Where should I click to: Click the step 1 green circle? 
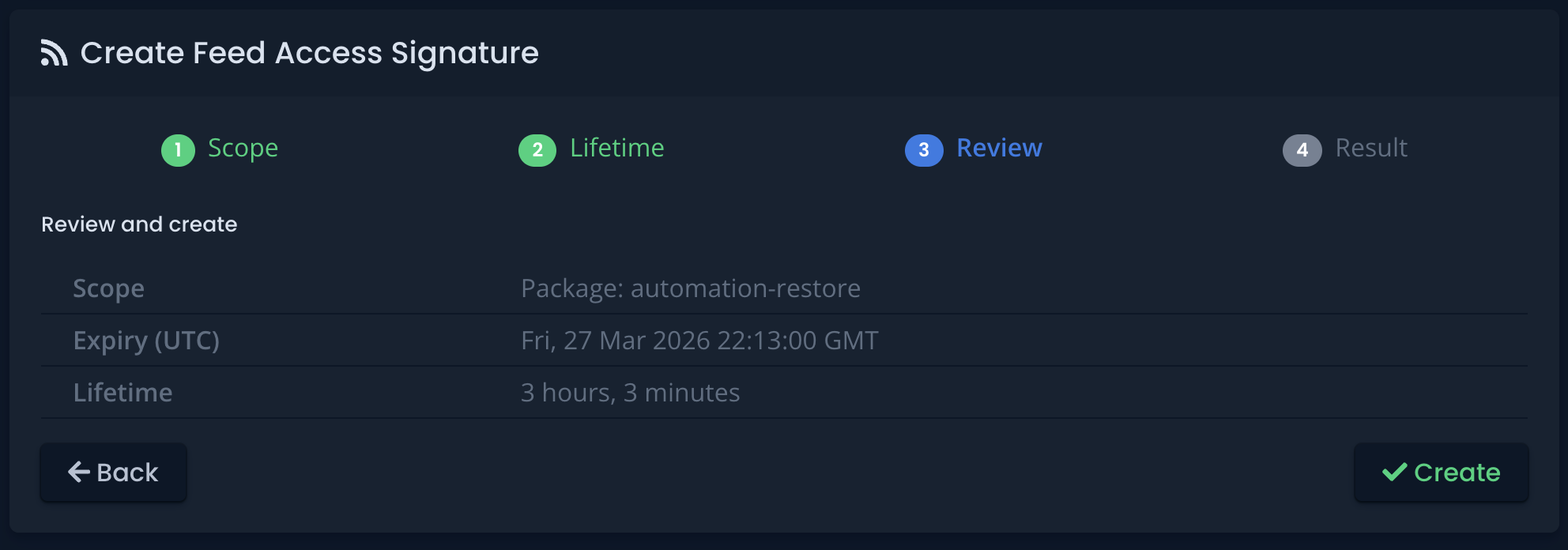[x=178, y=150]
